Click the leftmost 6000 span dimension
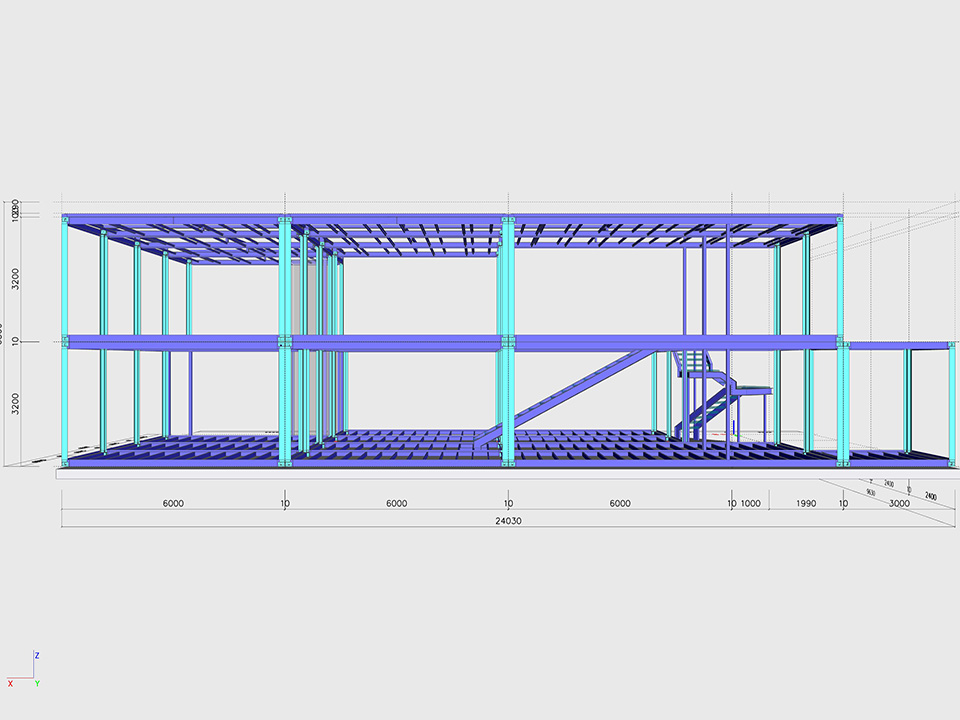This screenshot has height=720, width=960. click(x=173, y=504)
